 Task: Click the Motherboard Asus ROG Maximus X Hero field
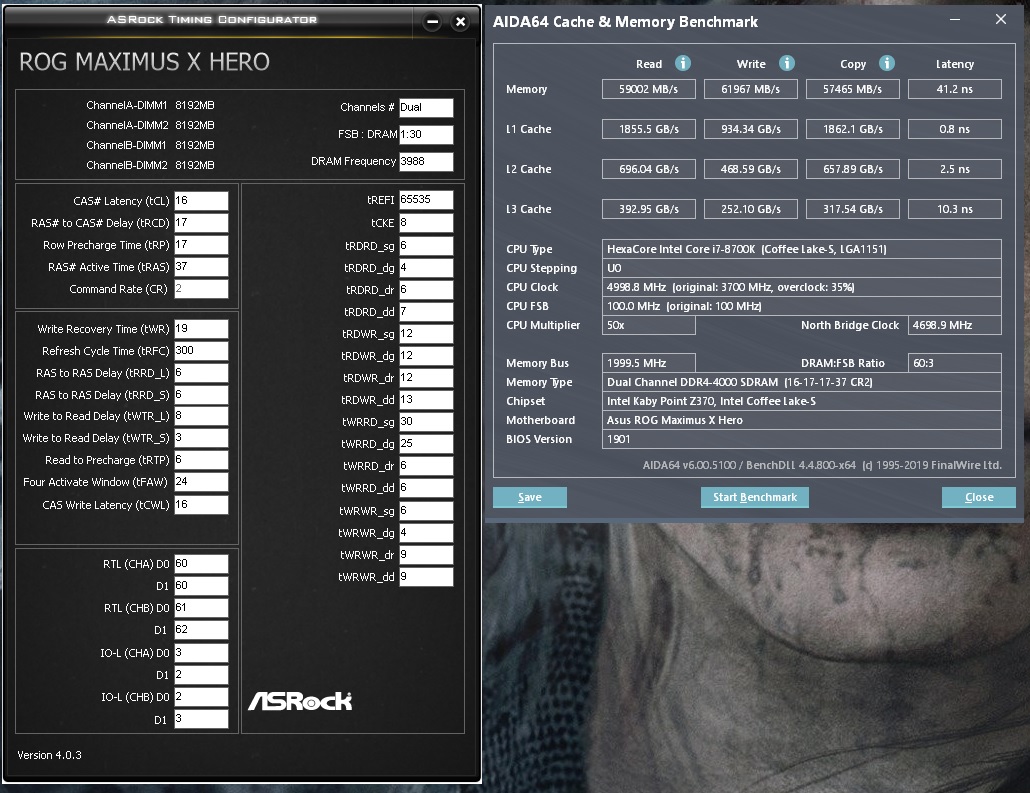pyautogui.click(x=801, y=420)
